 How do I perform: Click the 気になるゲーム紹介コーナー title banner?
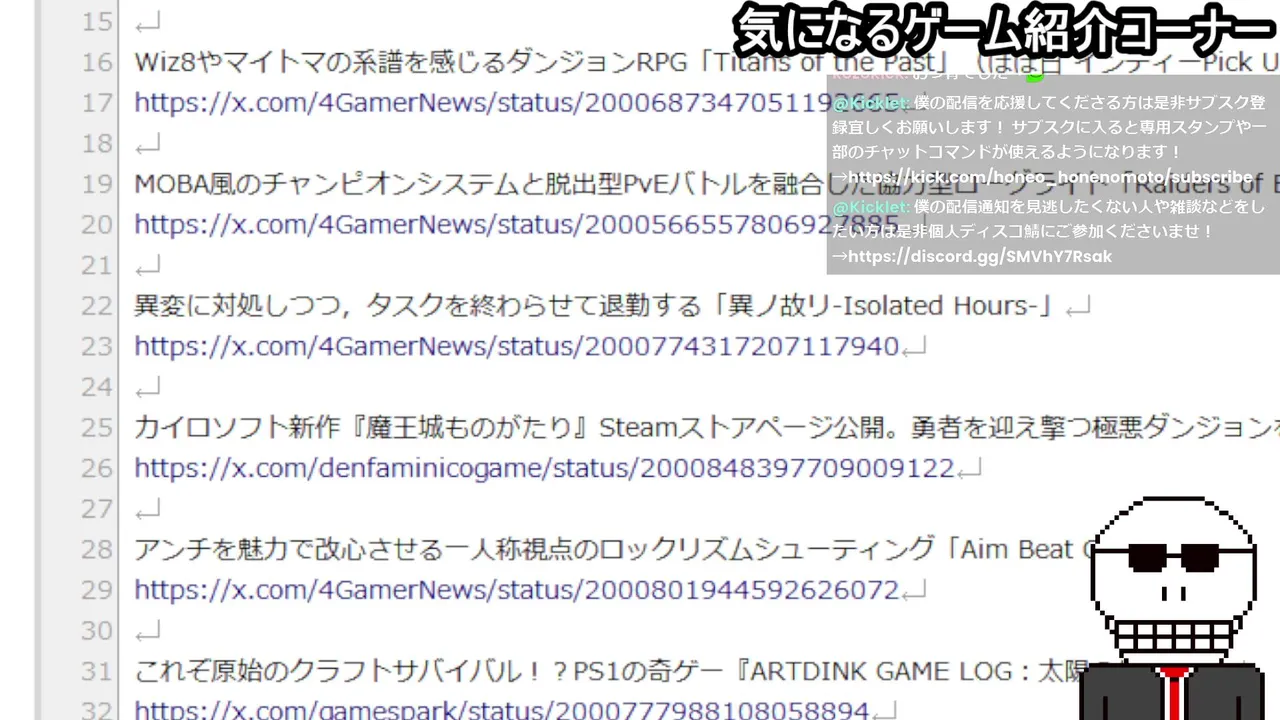(x=1006, y=31)
